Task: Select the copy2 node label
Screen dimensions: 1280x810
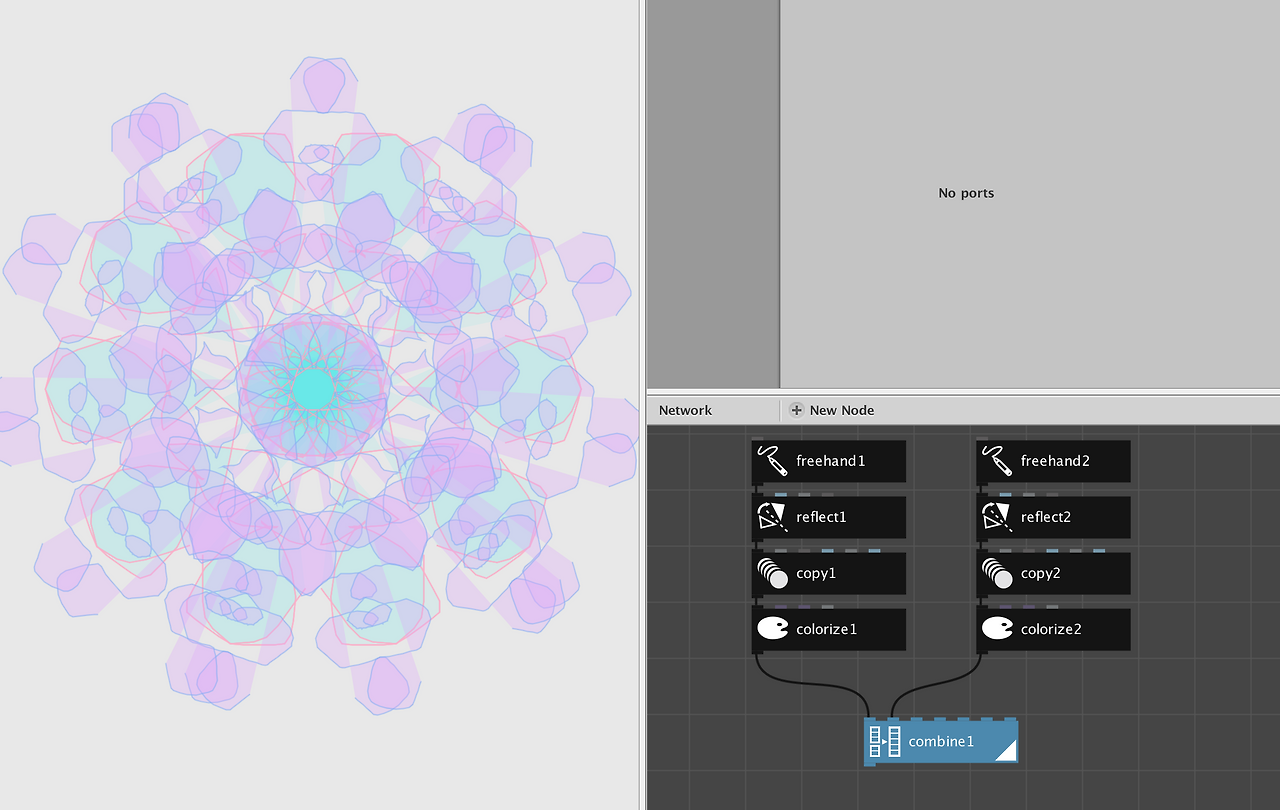Action: (x=1041, y=574)
